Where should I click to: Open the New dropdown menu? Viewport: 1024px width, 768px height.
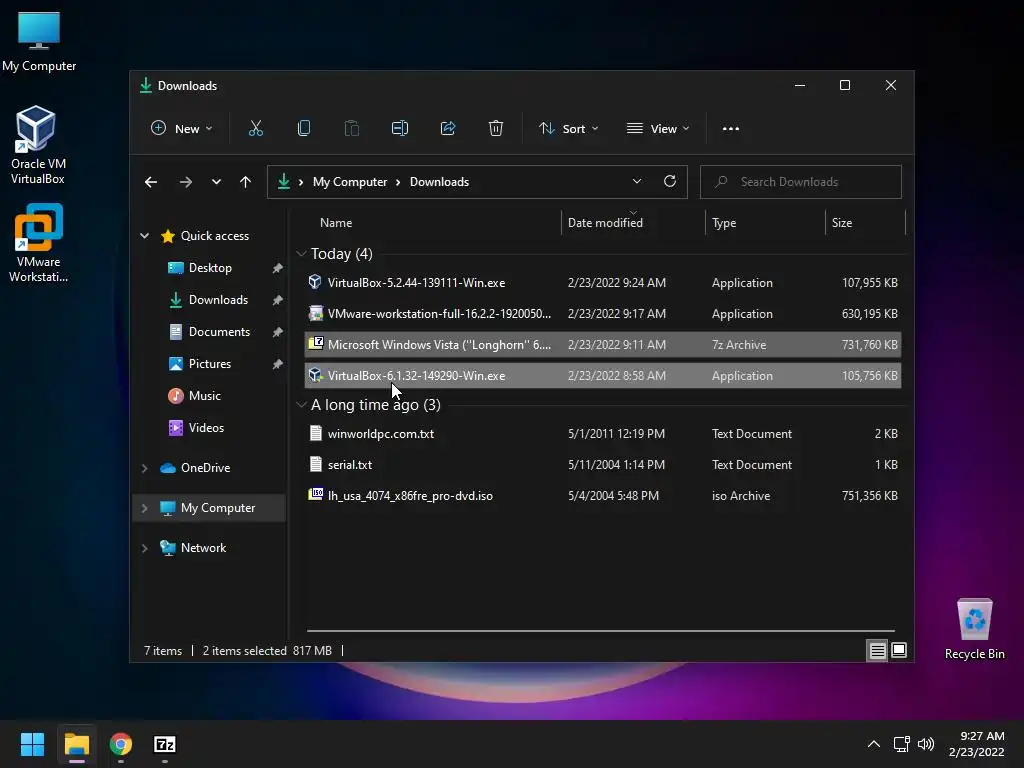coord(182,129)
